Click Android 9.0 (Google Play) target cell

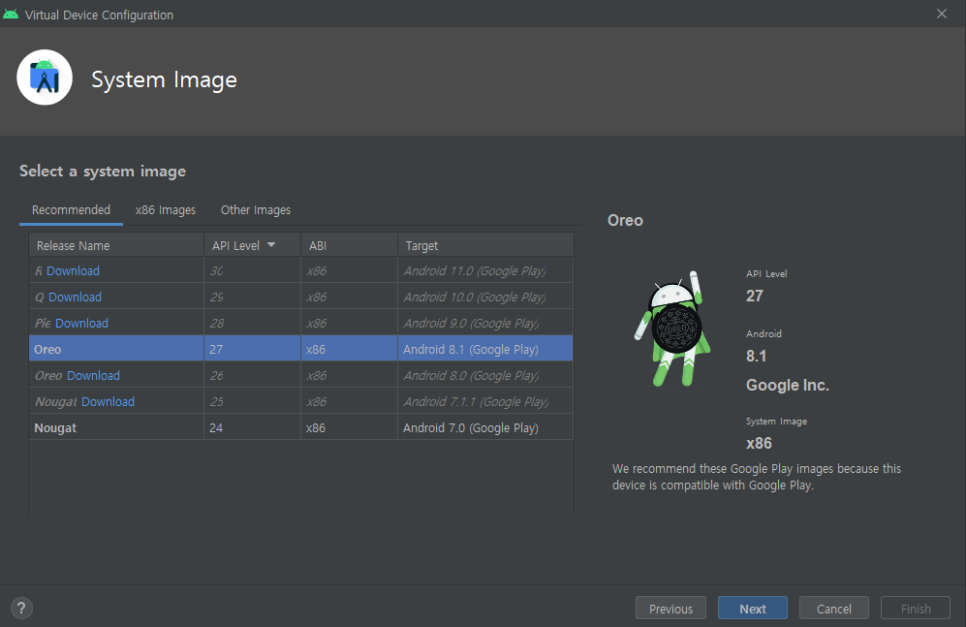[x=485, y=323]
